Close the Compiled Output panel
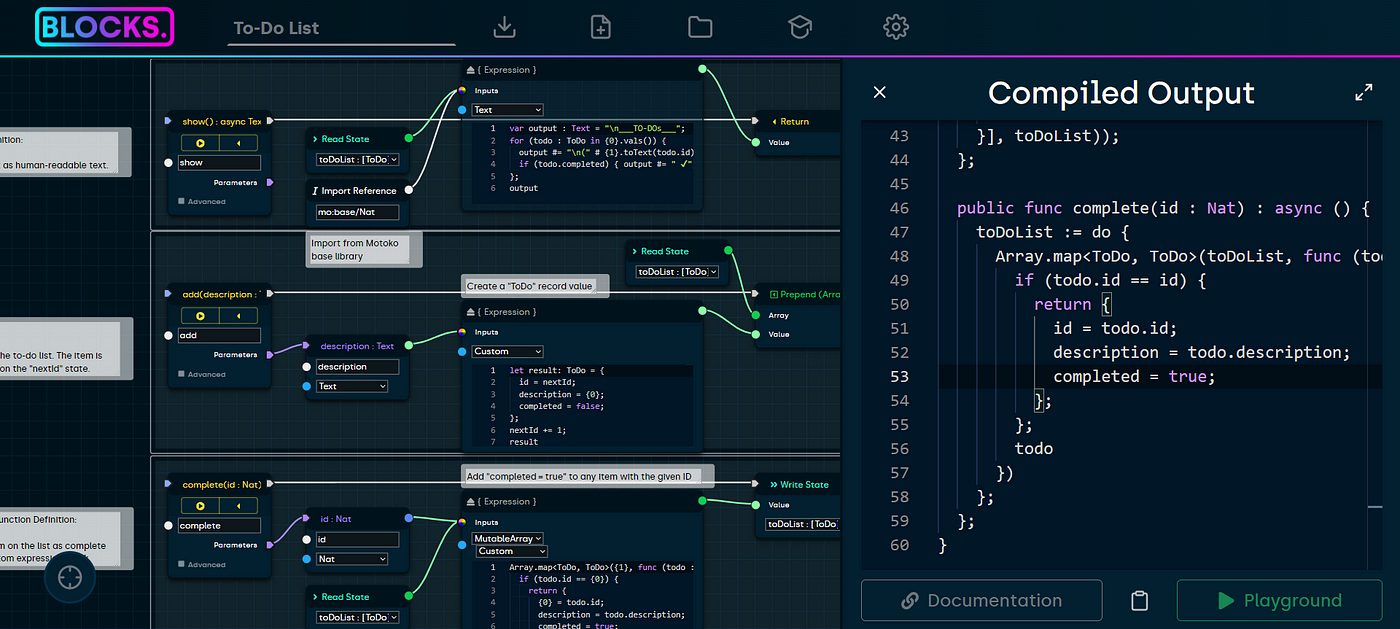This screenshot has height=629, width=1400. (x=879, y=92)
